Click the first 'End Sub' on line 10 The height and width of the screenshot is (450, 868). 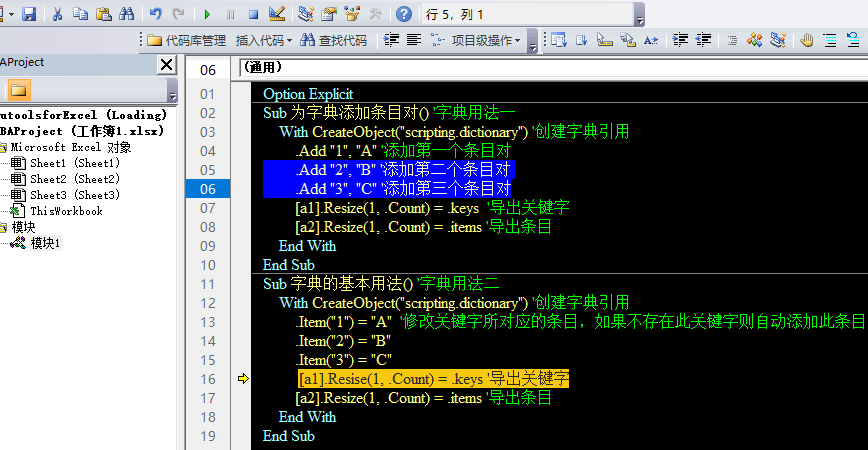(x=288, y=265)
